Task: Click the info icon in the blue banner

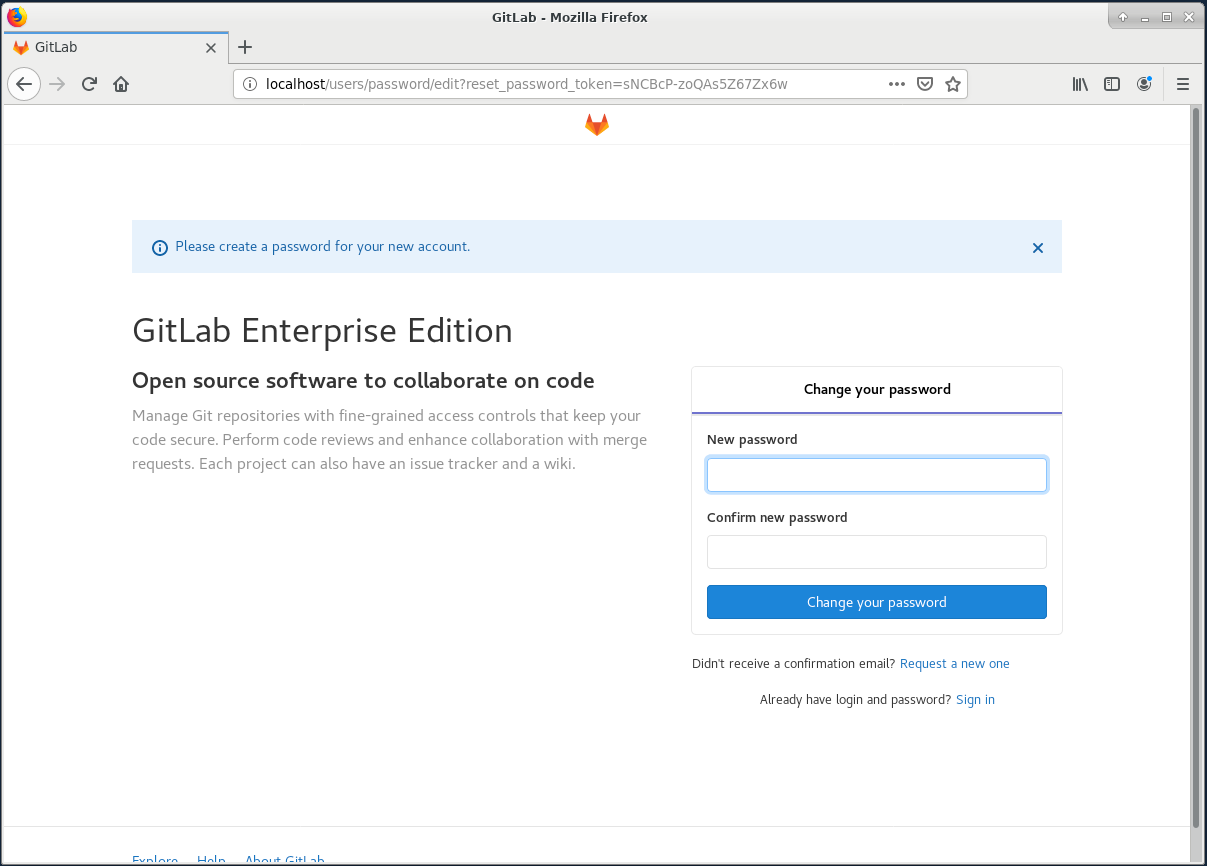Action: (x=160, y=247)
